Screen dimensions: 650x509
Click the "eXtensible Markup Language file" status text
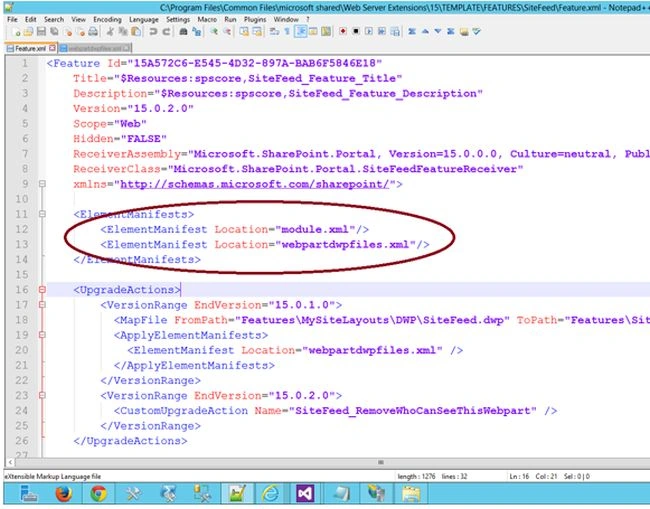pos(53,477)
